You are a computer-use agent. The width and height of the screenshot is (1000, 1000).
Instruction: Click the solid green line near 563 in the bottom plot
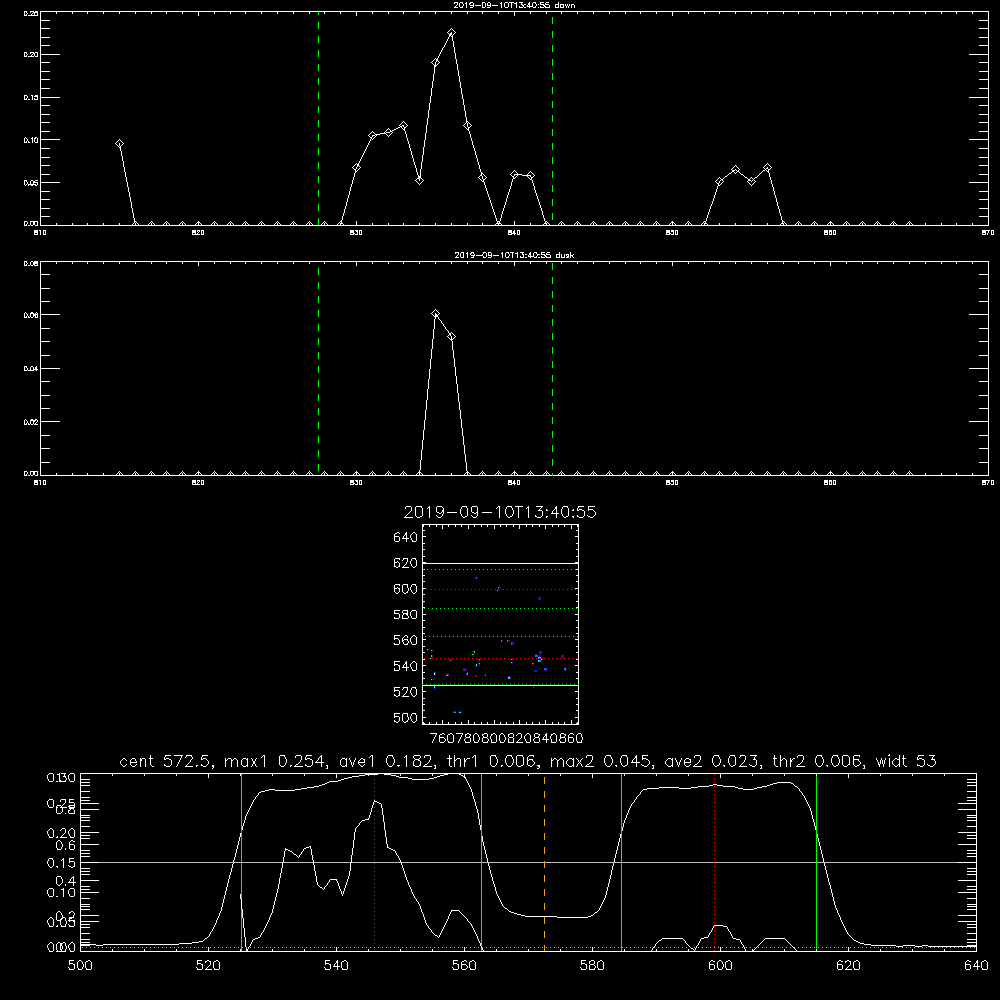coord(482,862)
